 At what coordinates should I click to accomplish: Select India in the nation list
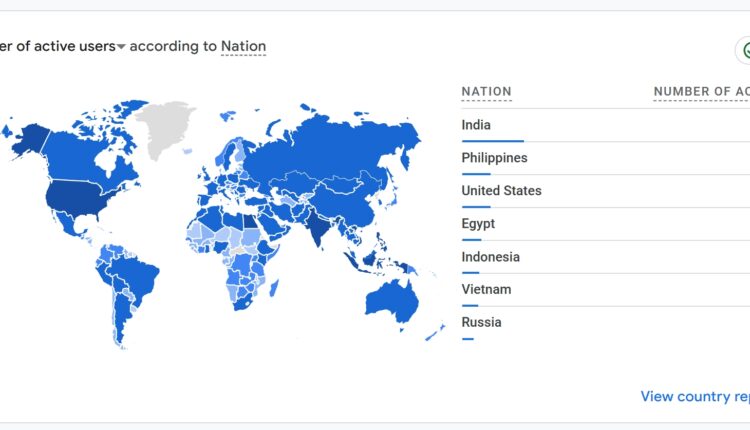pyautogui.click(x=476, y=125)
